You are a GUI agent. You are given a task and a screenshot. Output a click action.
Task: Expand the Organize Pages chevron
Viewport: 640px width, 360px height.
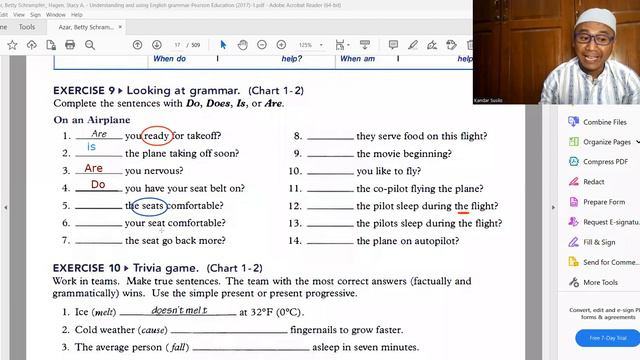(x=638, y=142)
